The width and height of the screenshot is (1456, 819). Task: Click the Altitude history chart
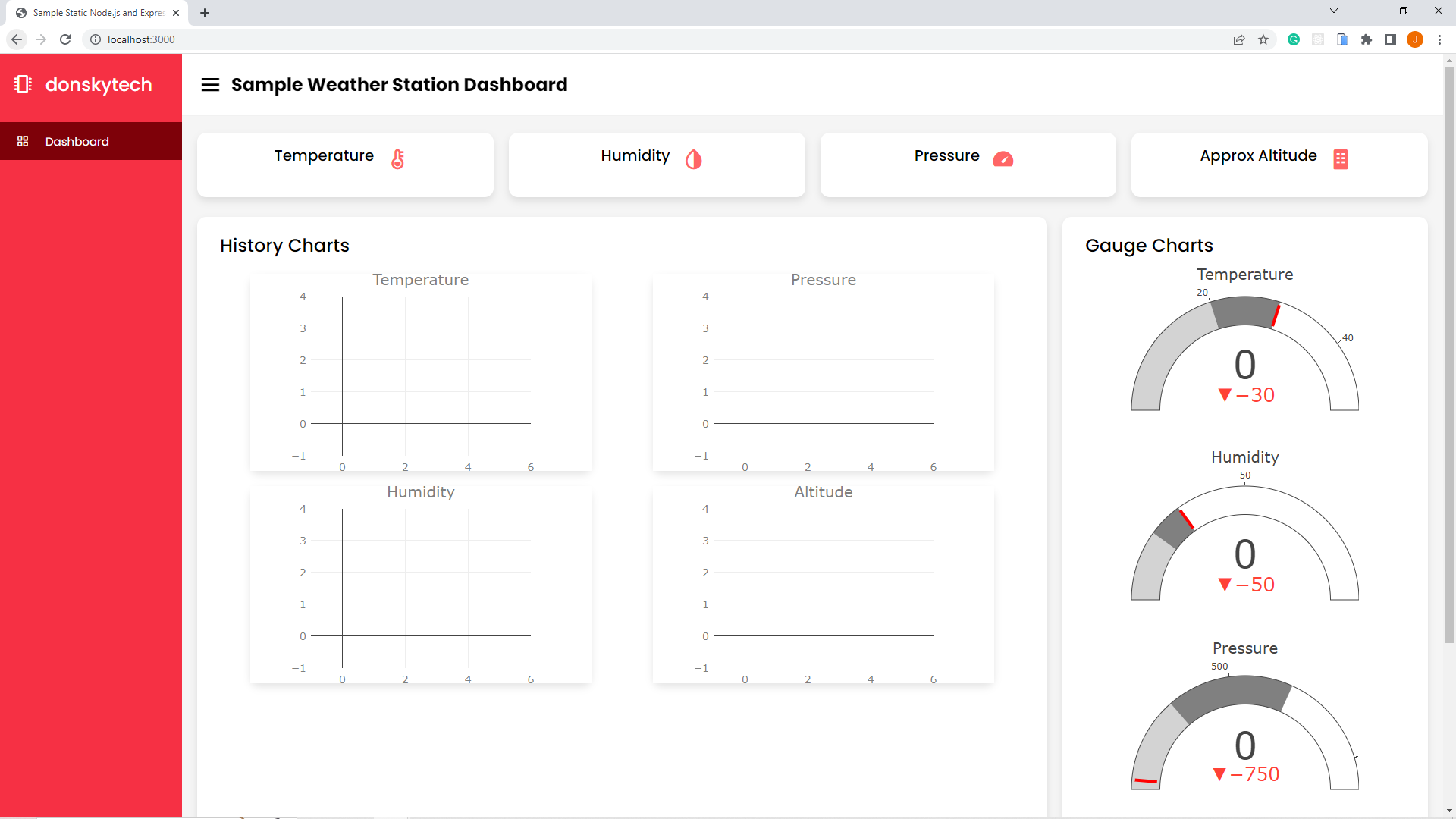tap(824, 585)
